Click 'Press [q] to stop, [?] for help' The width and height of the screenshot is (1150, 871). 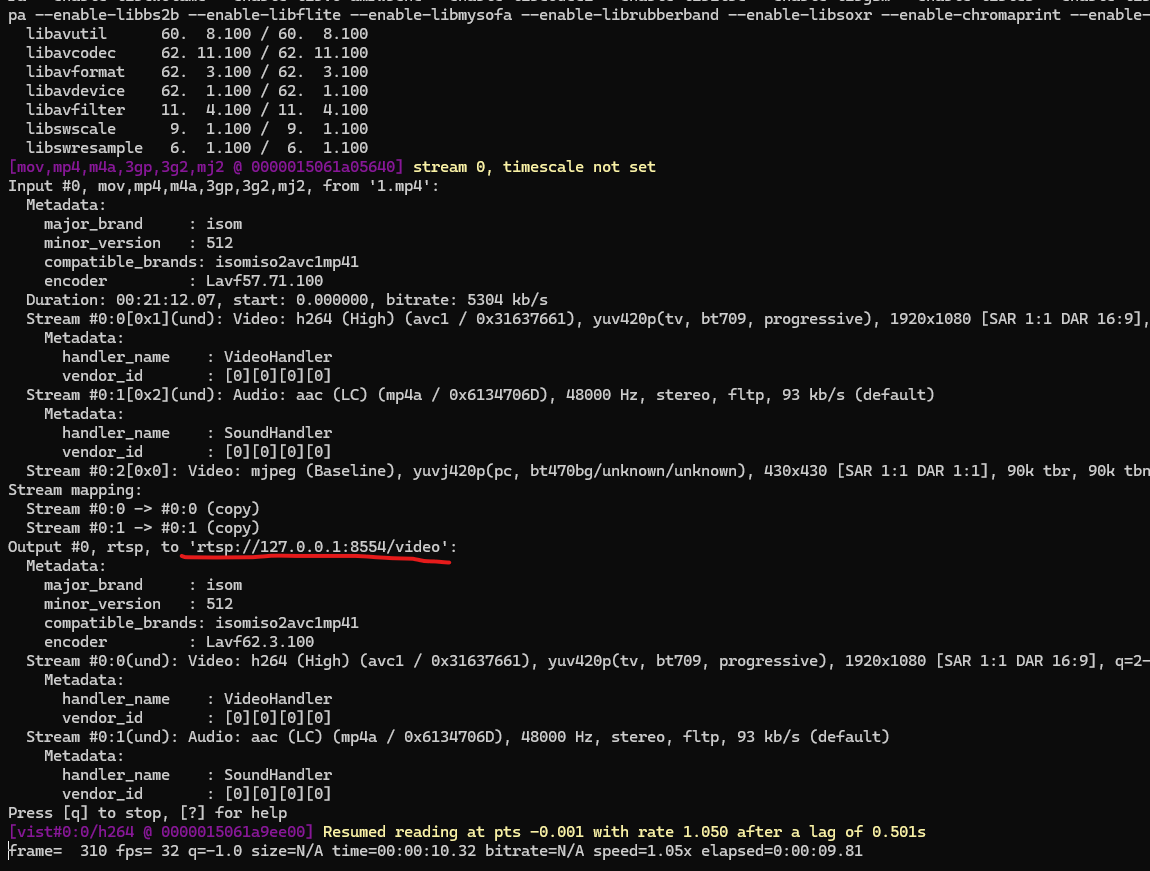pos(147,813)
